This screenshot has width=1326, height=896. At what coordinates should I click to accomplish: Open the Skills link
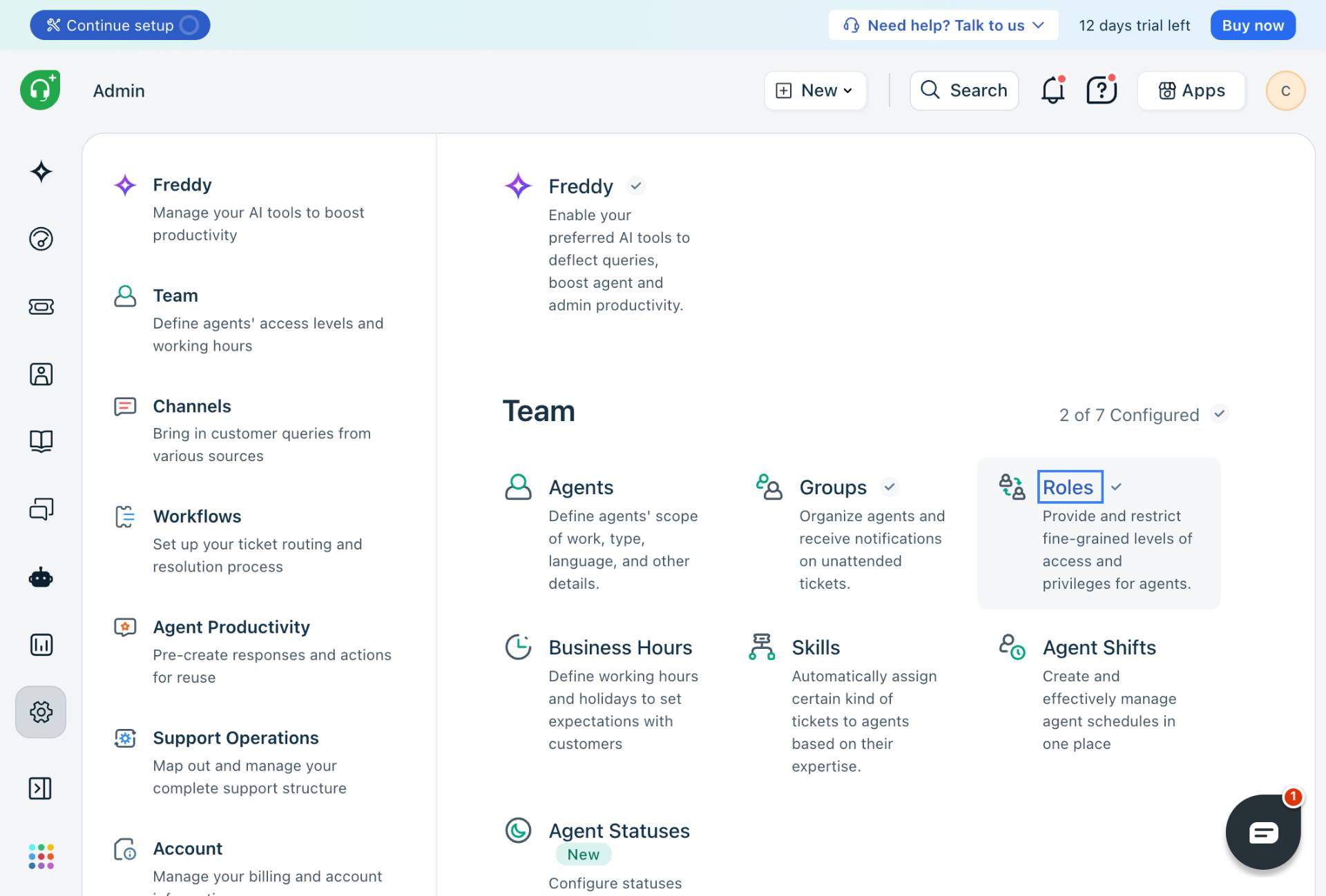pos(816,647)
